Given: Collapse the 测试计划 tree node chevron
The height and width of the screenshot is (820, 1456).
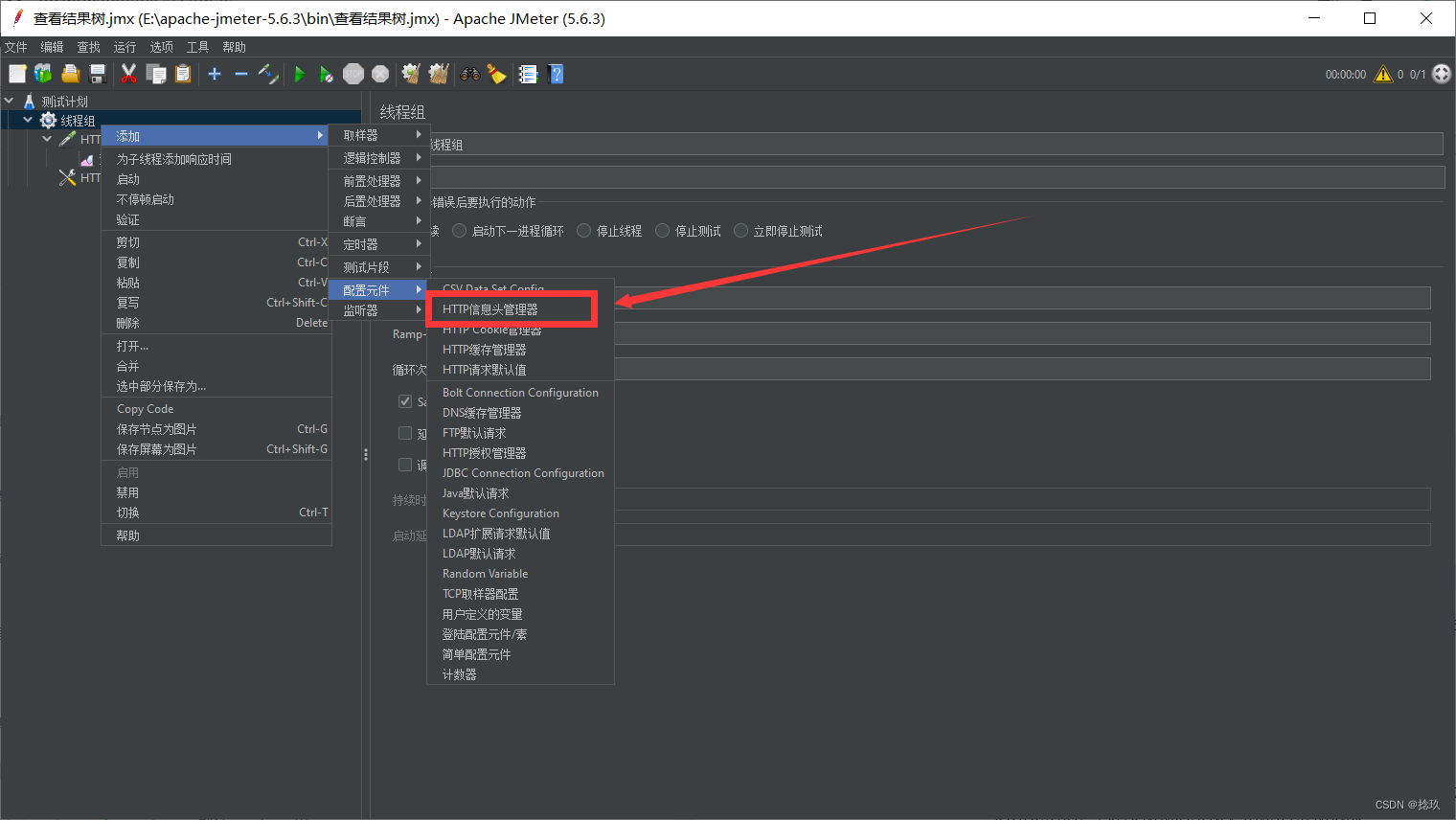Looking at the screenshot, I should click(9, 101).
